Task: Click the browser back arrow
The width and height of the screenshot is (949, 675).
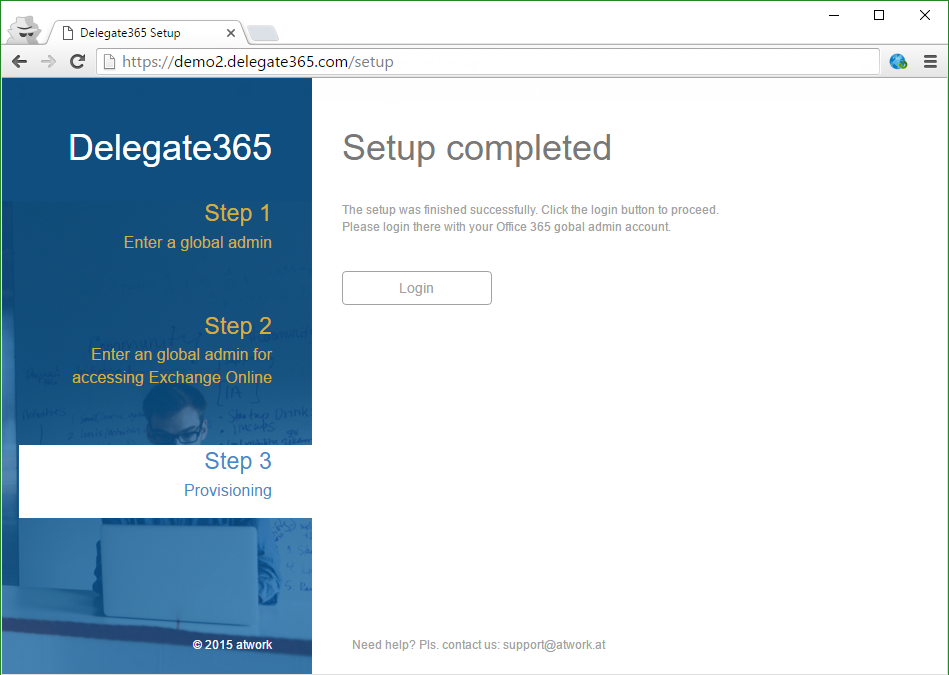Action: [x=19, y=61]
